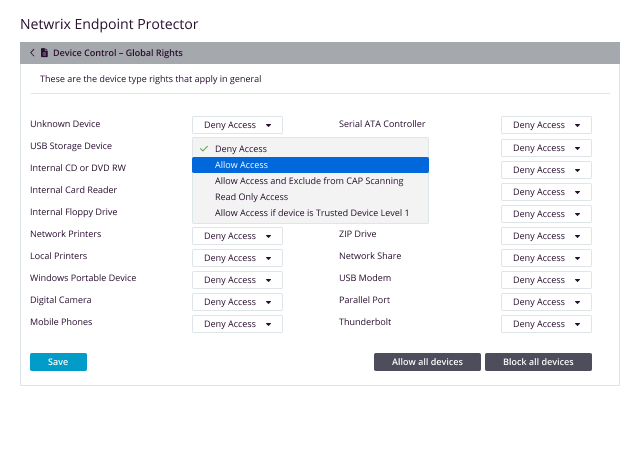
Task: Open the USB Modem access dropdown
Action: pyautogui.click(x=546, y=280)
